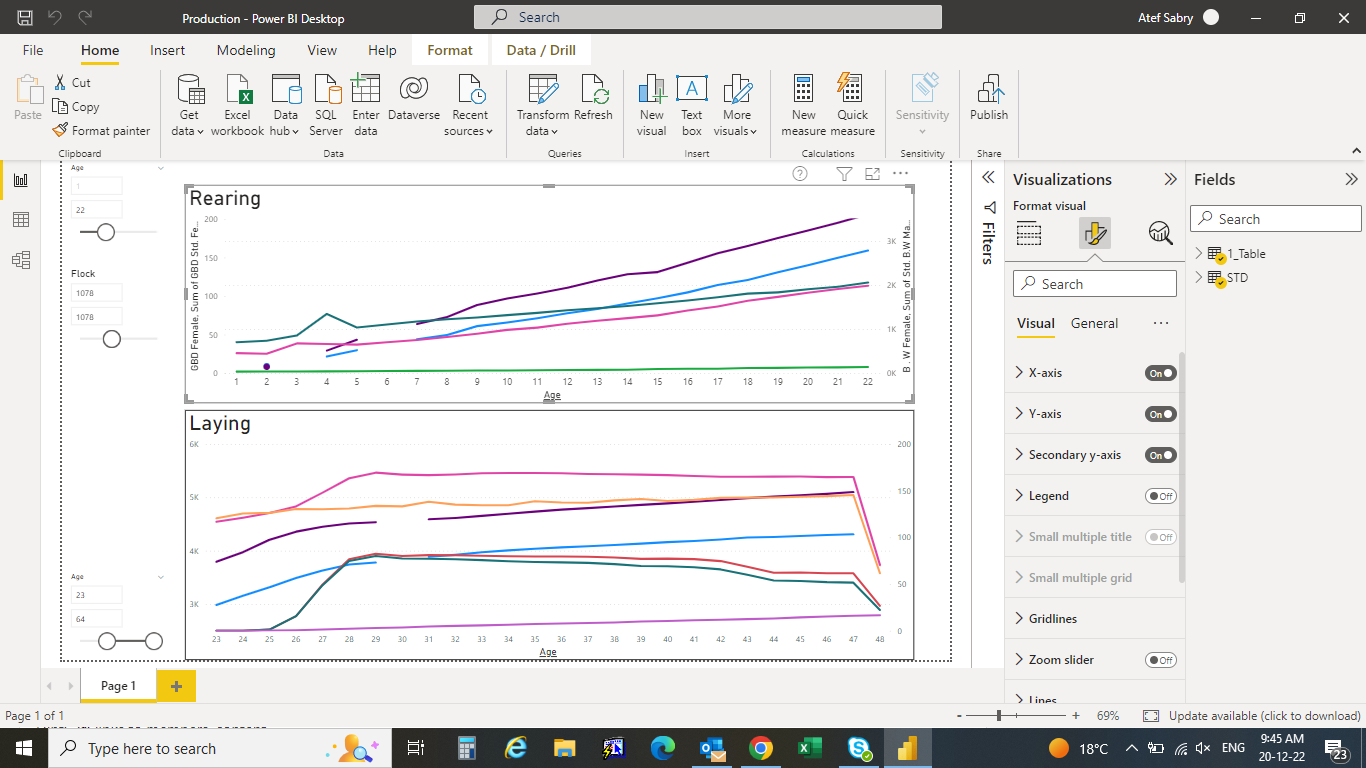Switch to the Data view icon

20,220
